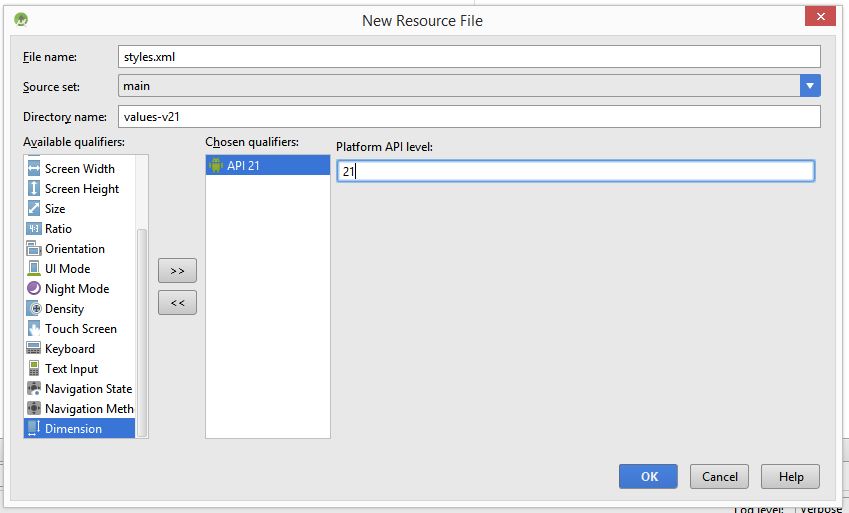The height and width of the screenshot is (513, 849).
Task: Click the Orientation qualifier icon
Action: tap(34, 249)
